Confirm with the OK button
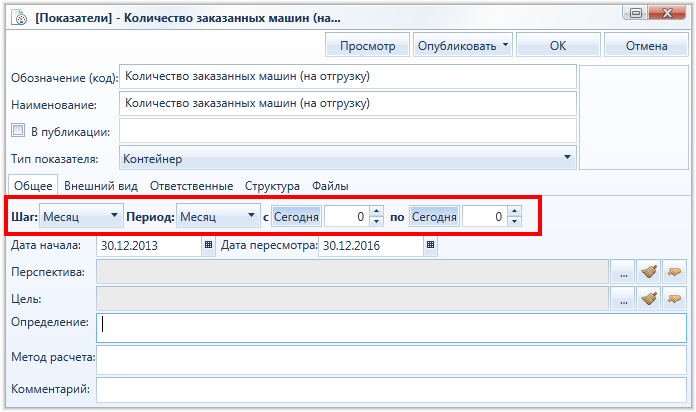 click(558, 45)
